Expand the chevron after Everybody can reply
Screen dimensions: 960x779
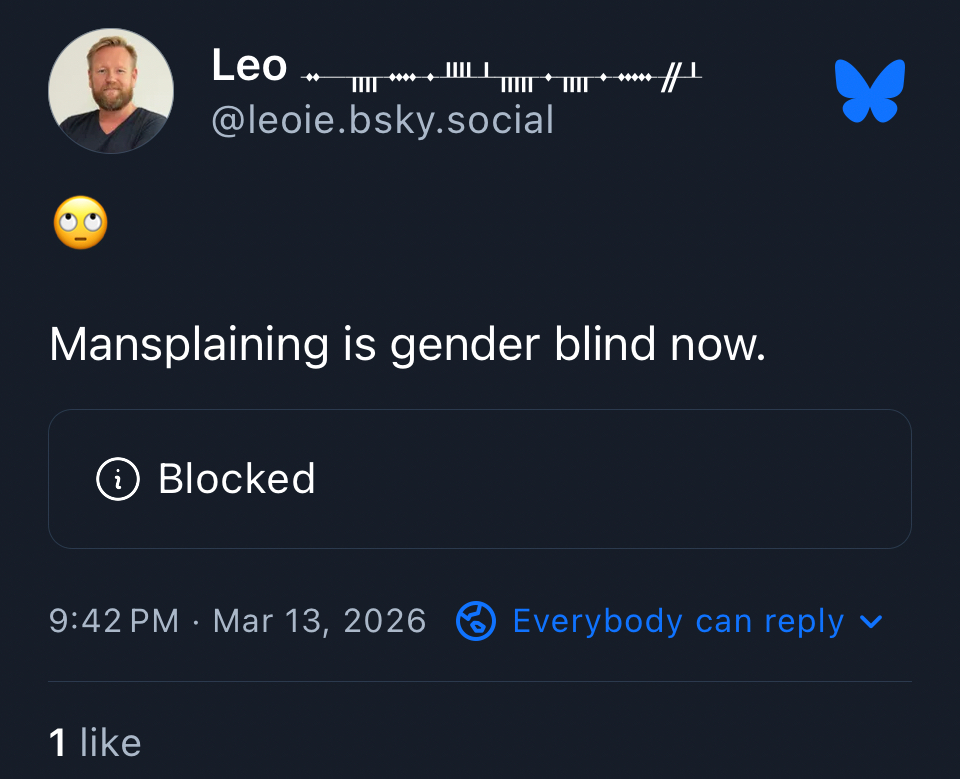tap(871, 621)
